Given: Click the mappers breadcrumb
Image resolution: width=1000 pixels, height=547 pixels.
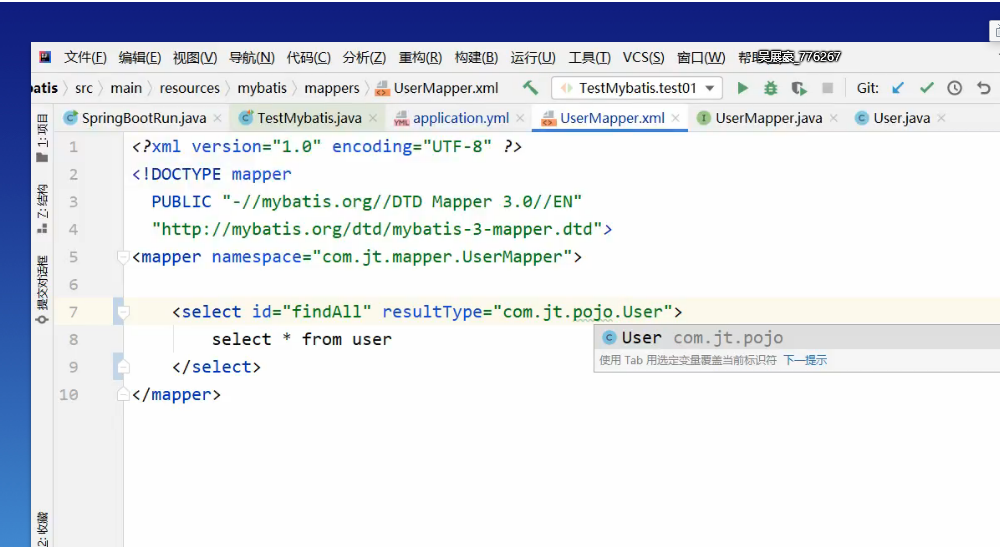Looking at the screenshot, I should 332,88.
